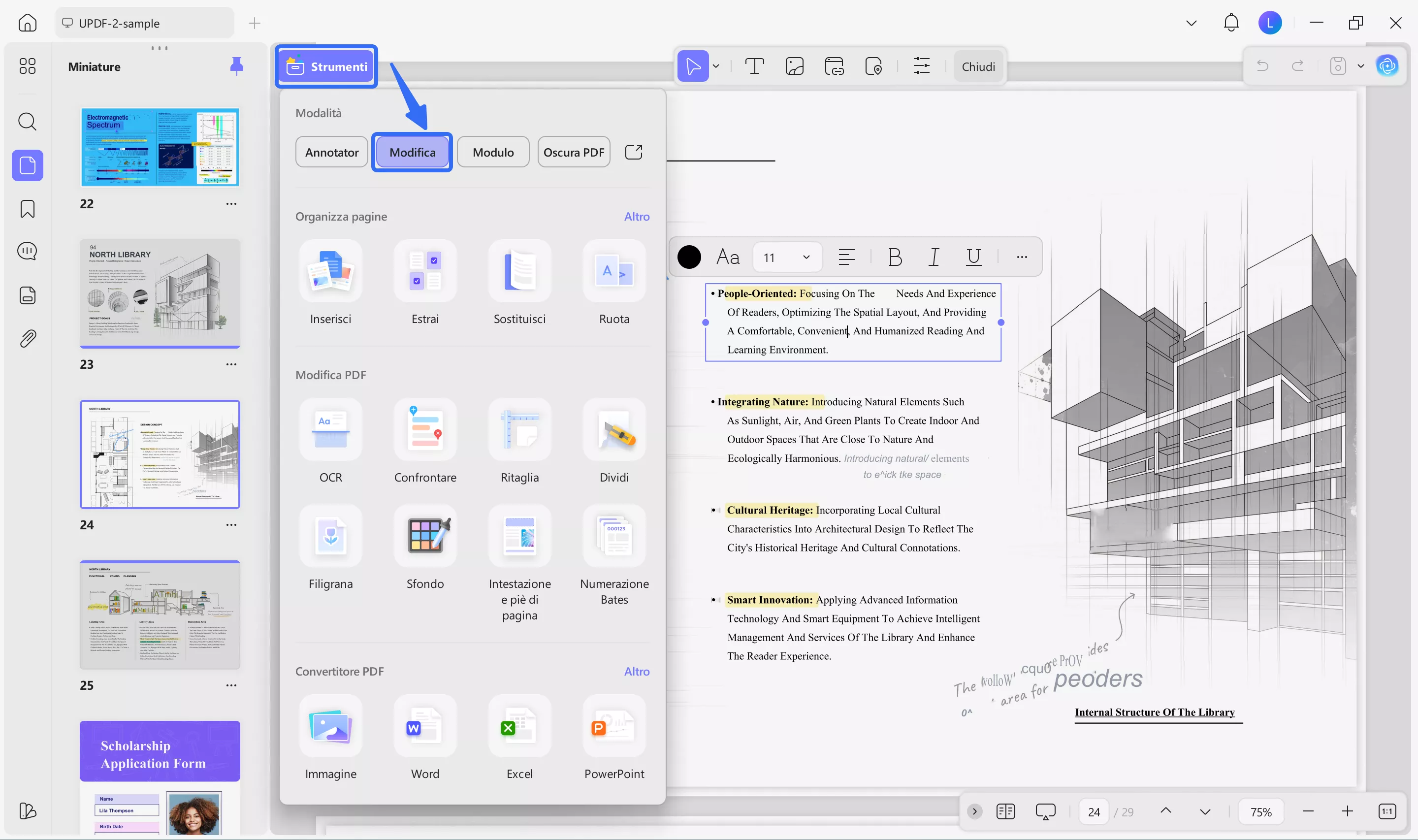Open the Image insertion tool
The image size is (1418, 840).
795,65
